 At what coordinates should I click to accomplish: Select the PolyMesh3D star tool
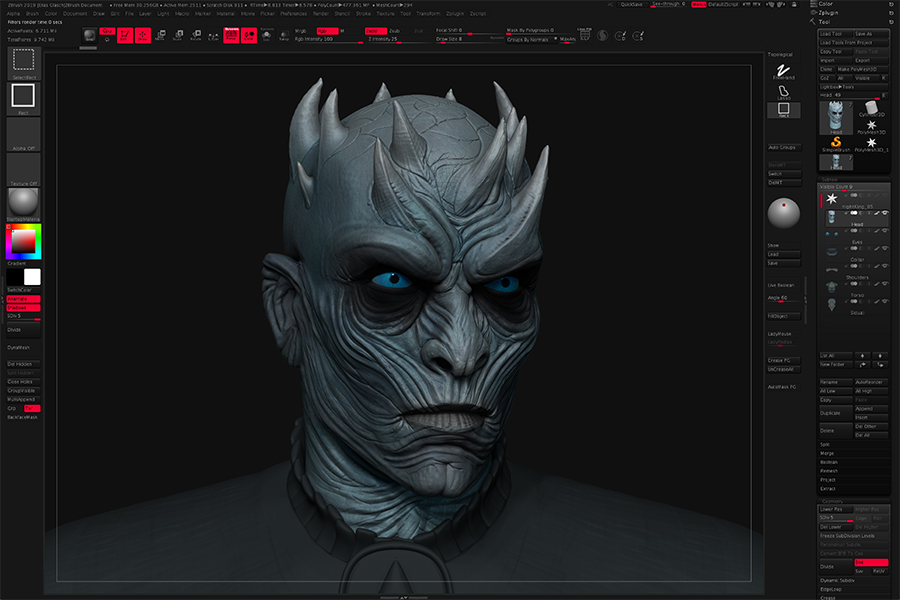(x=871, y=126)
